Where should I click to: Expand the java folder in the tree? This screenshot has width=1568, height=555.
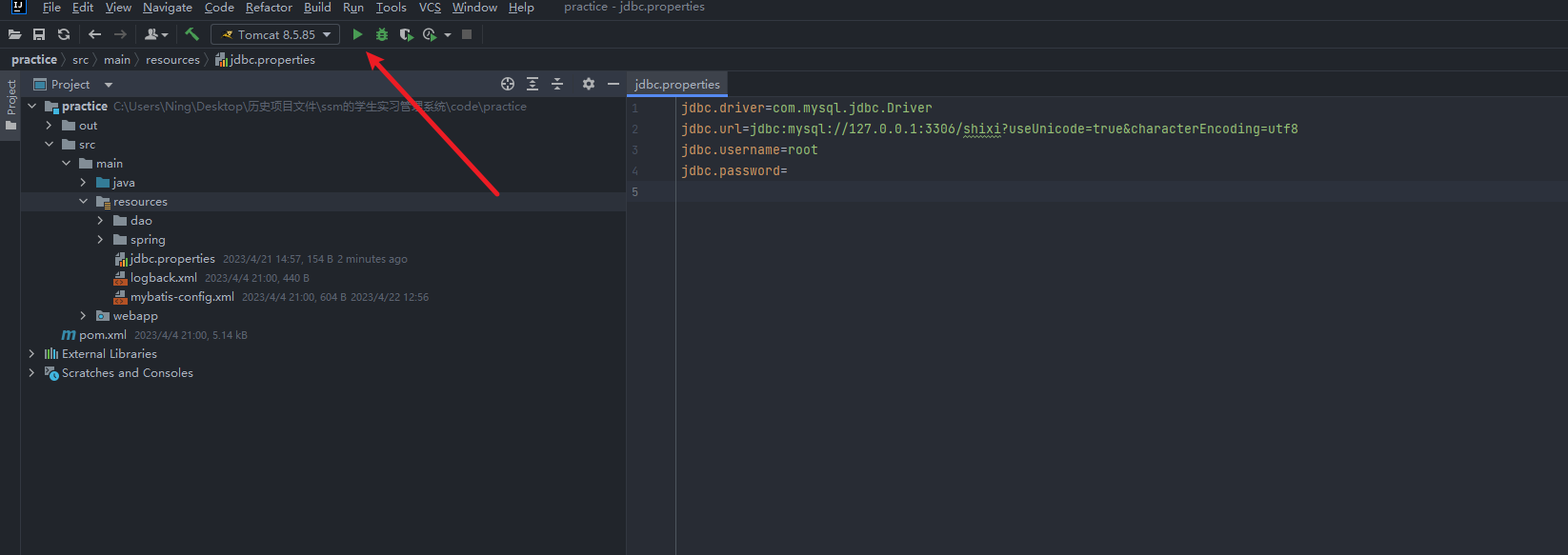click(83, 183)
